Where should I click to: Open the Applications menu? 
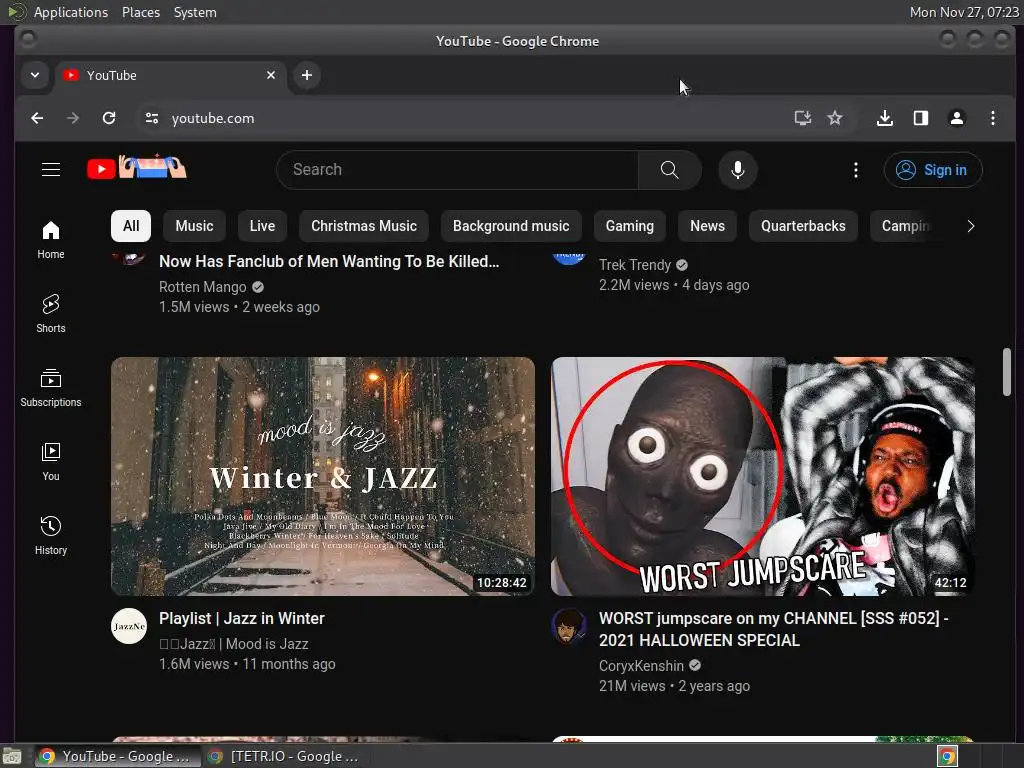(x=71, y=12)
